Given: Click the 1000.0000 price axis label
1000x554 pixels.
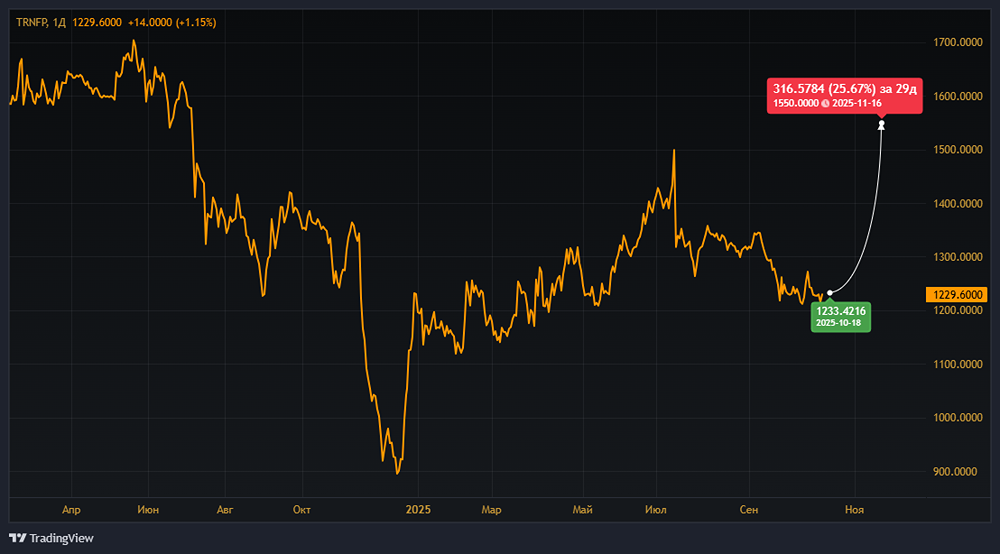Looking at the screenshot, I should click(x=957, y=418).
